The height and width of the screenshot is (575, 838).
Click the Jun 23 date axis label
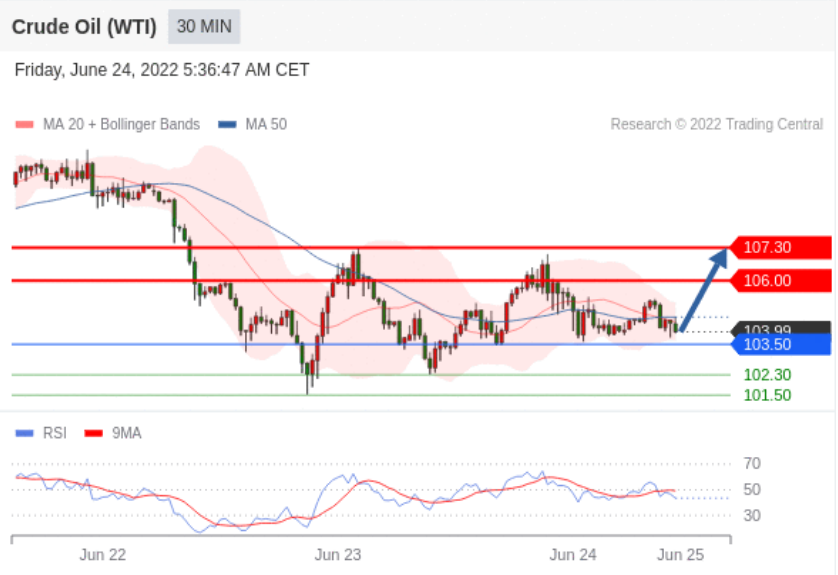(x=338, y=555)
